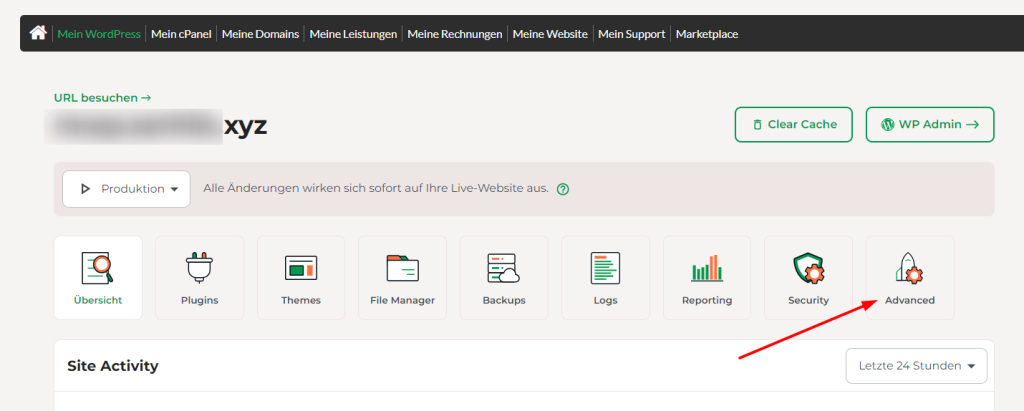The height and width of the screenshot is (411, 1024).
Task: Open the Advanced tile
Action: 910,278
